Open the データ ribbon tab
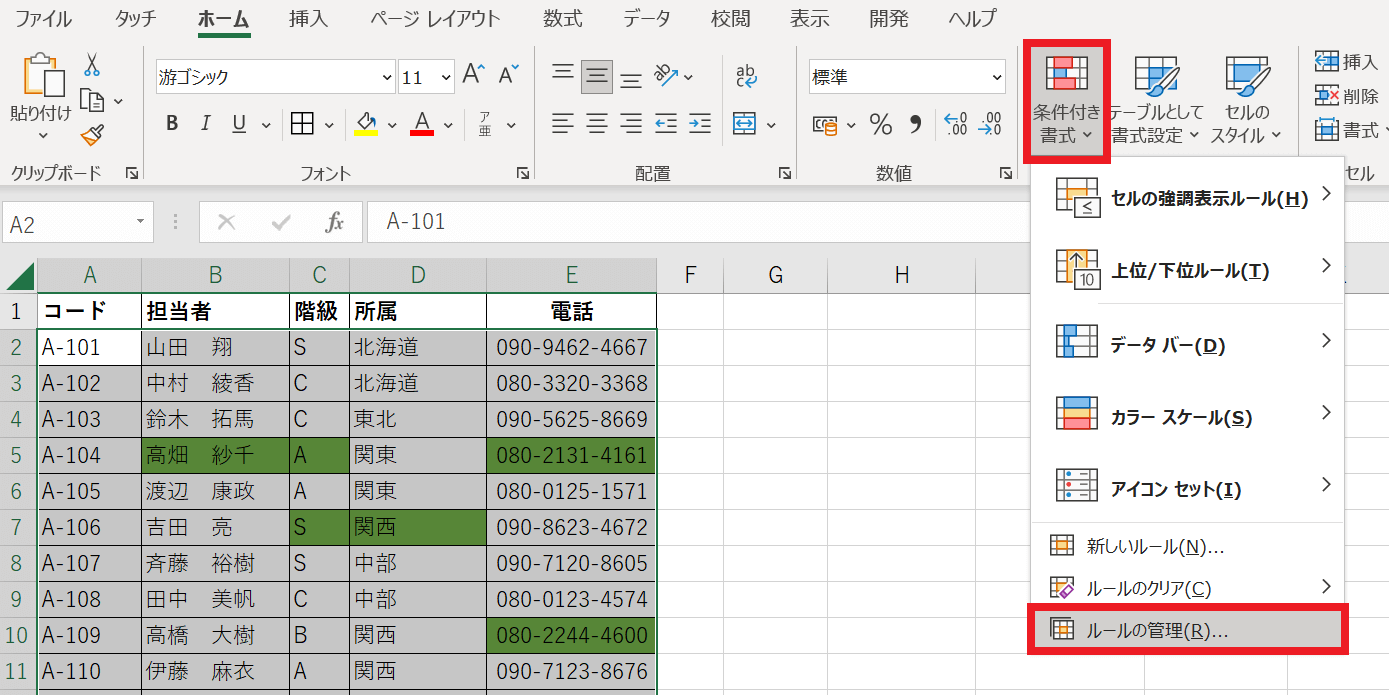The height and width of the screenshot is (695, 1389). [x=647, y=18]
